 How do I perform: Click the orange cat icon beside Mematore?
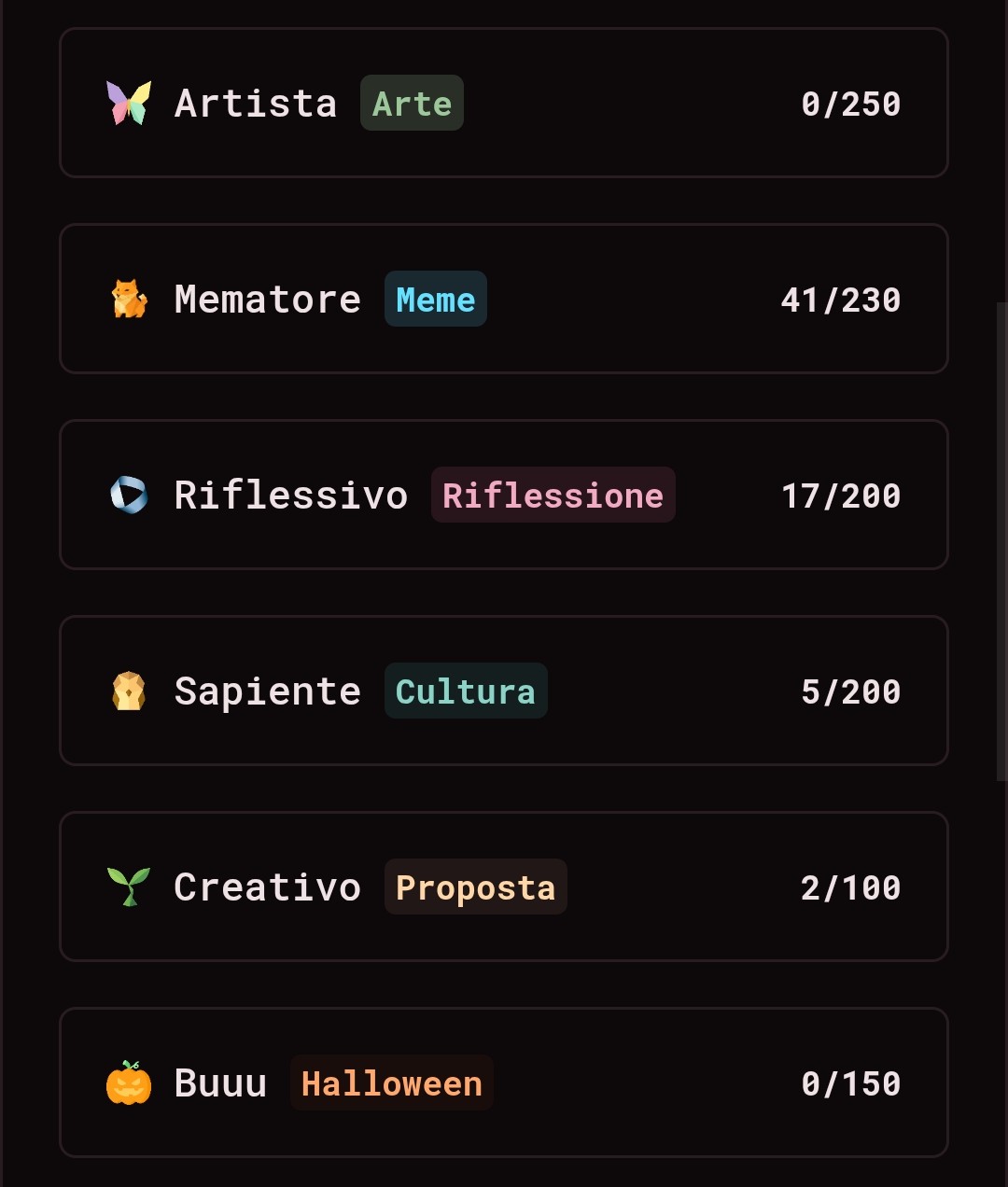129,299
